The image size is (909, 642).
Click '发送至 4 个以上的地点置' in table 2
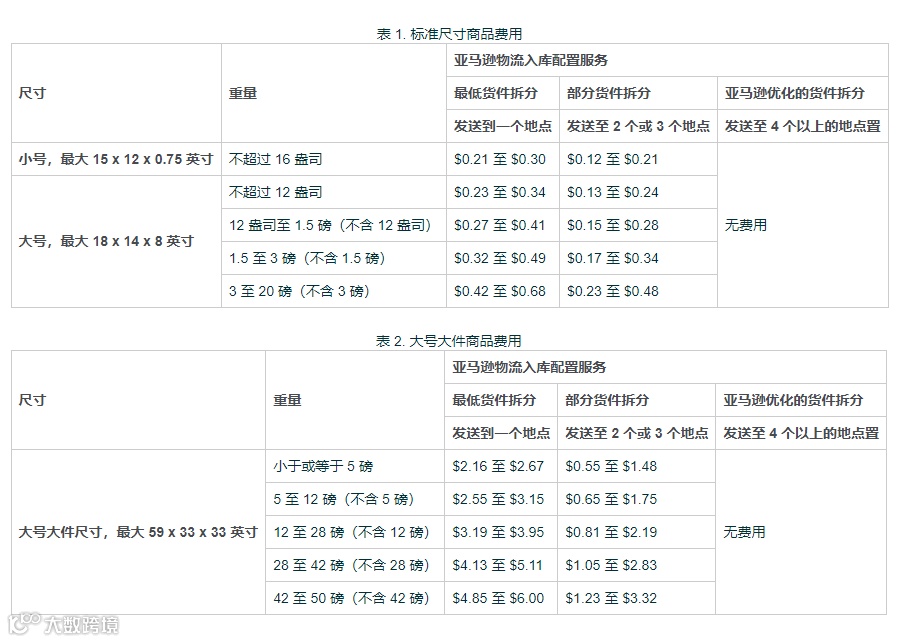click(801, 433)
